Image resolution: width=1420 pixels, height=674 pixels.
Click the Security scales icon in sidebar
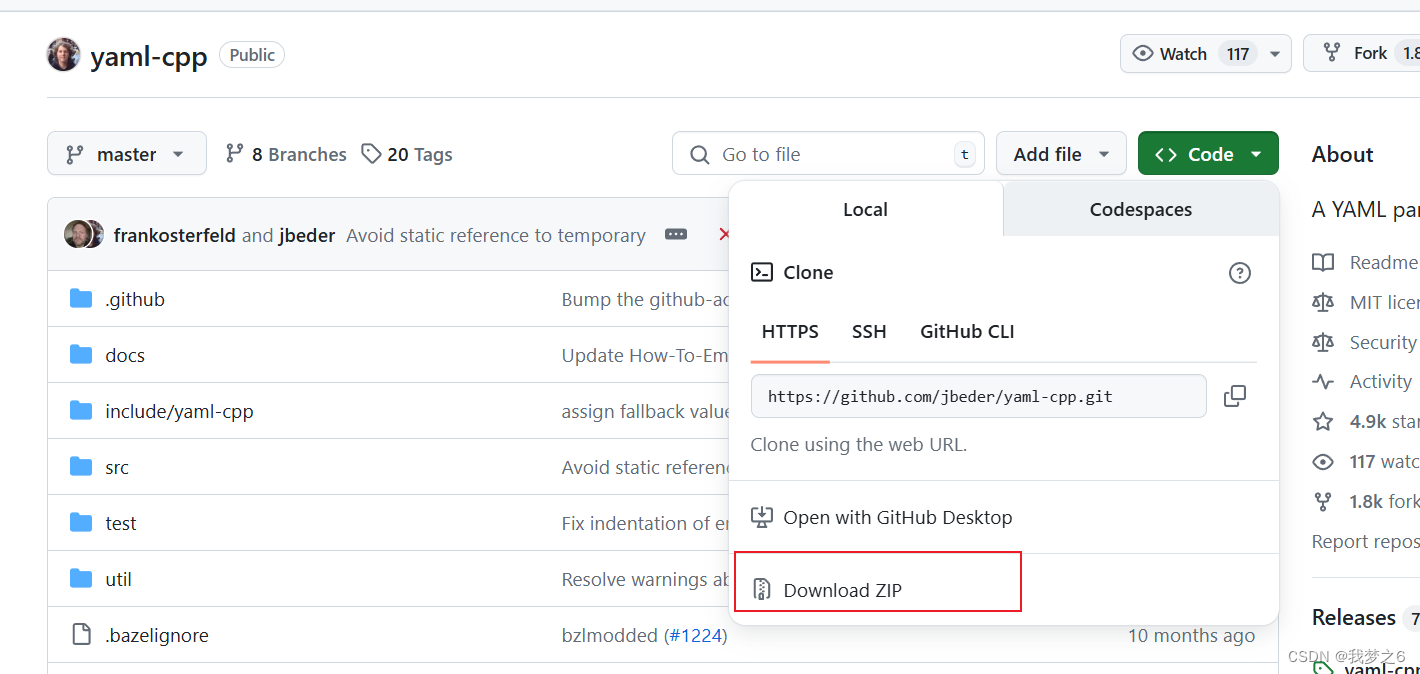(1322, 341)
